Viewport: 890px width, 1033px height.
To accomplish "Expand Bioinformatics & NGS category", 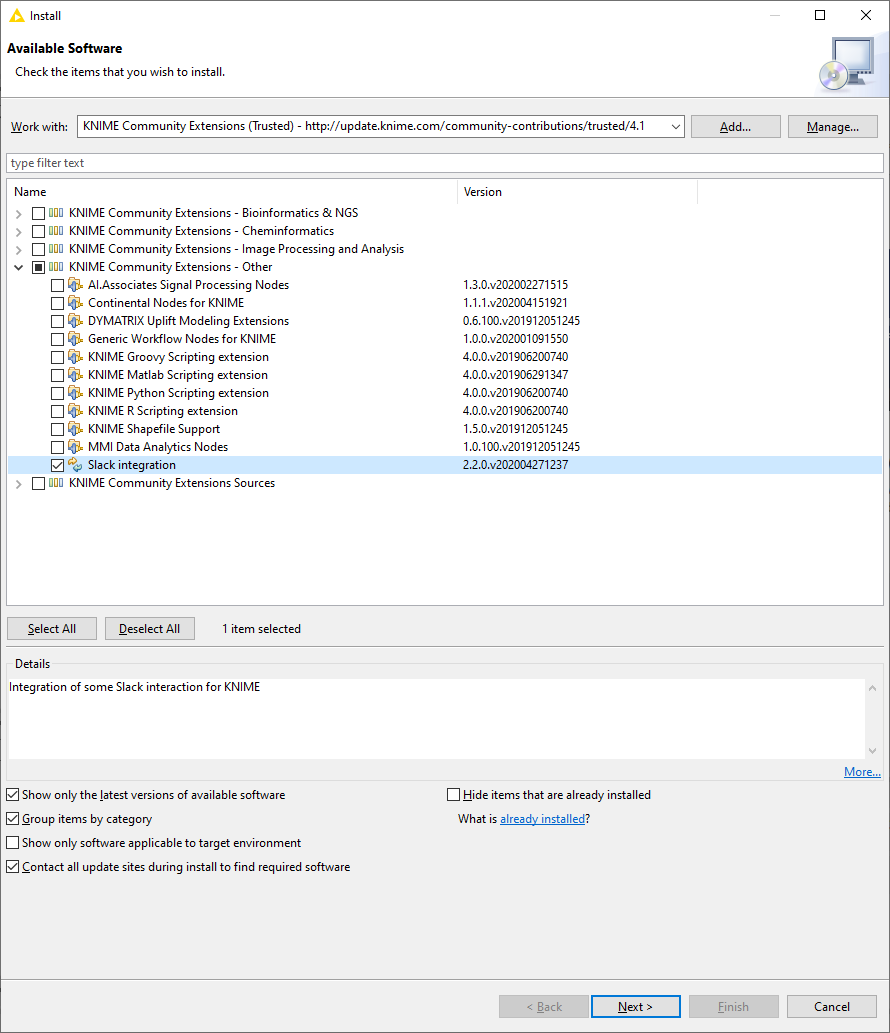I will (x=19, y=213).
